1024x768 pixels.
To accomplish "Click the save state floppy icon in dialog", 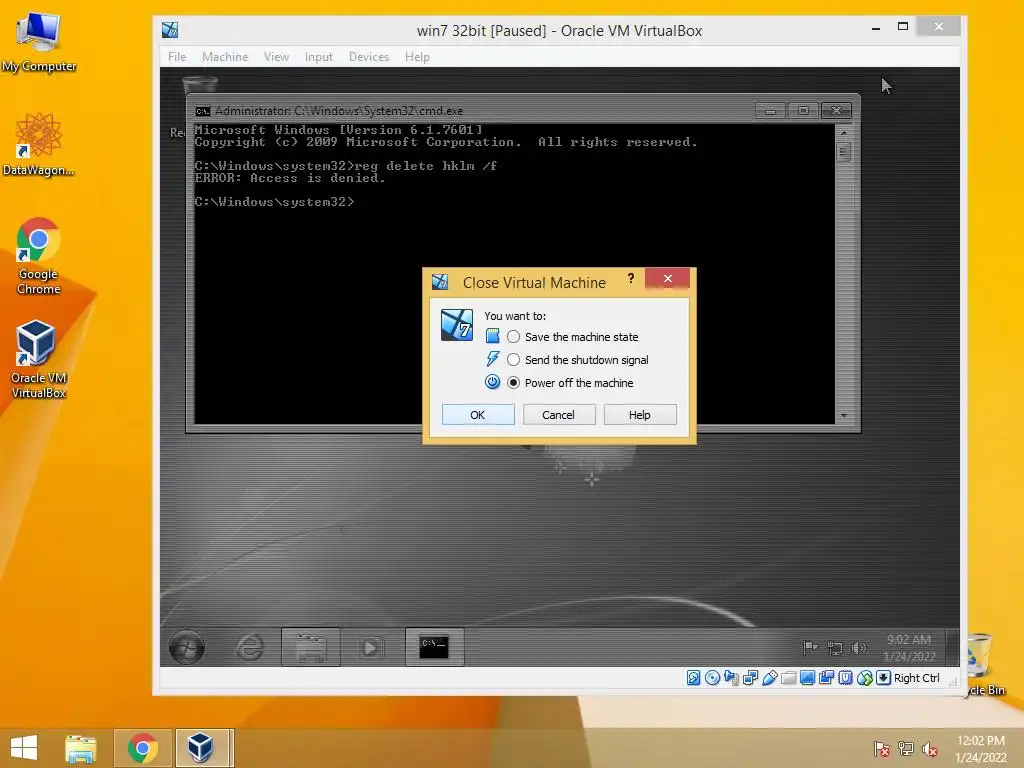I will coord(492,336).
